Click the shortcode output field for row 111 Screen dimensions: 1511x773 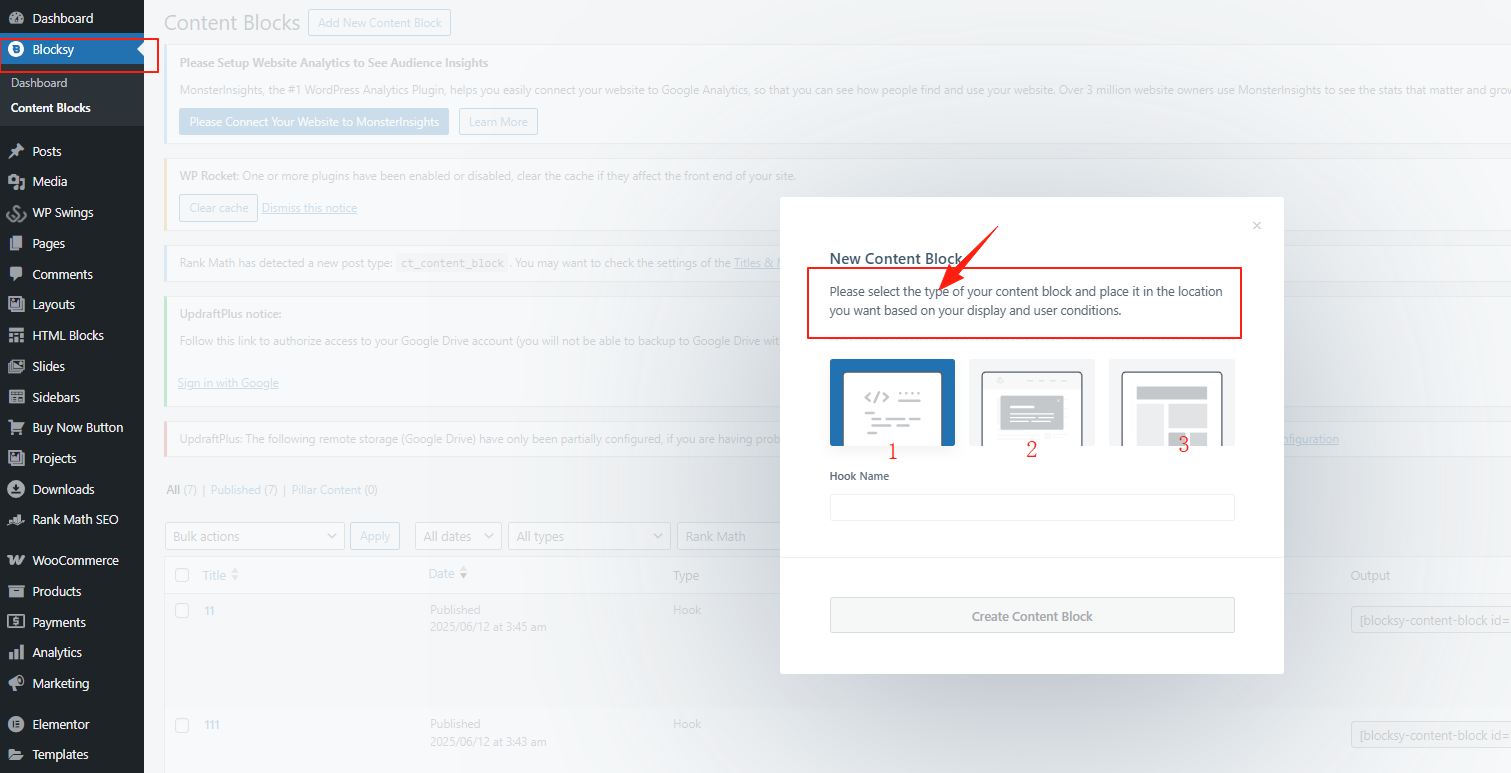coord(1431,735)
